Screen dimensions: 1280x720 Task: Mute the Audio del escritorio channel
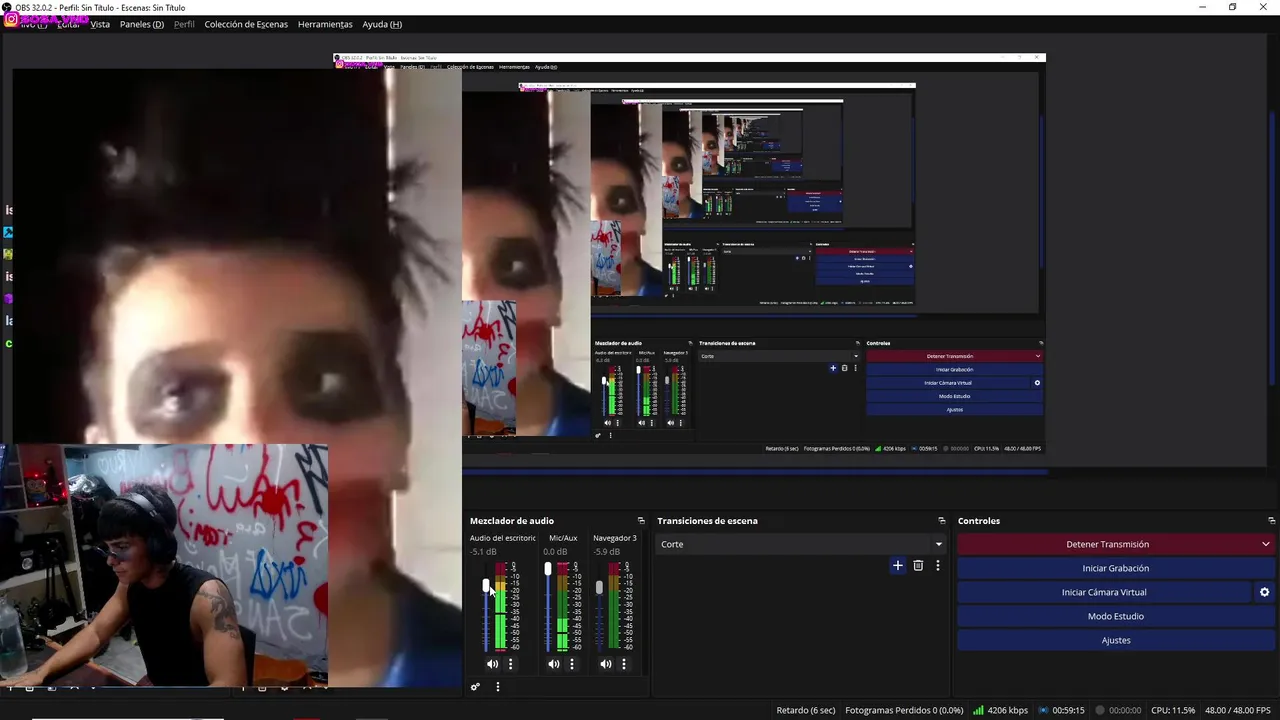tap(492, 664)
